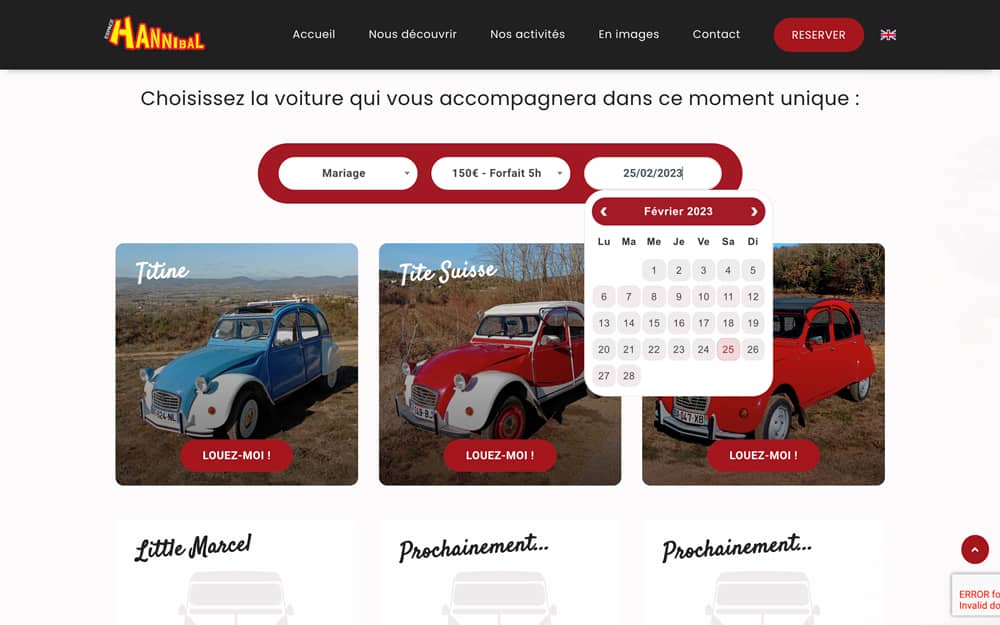Click LOUEZ-MOI on the Titine car

pos(237,455)
